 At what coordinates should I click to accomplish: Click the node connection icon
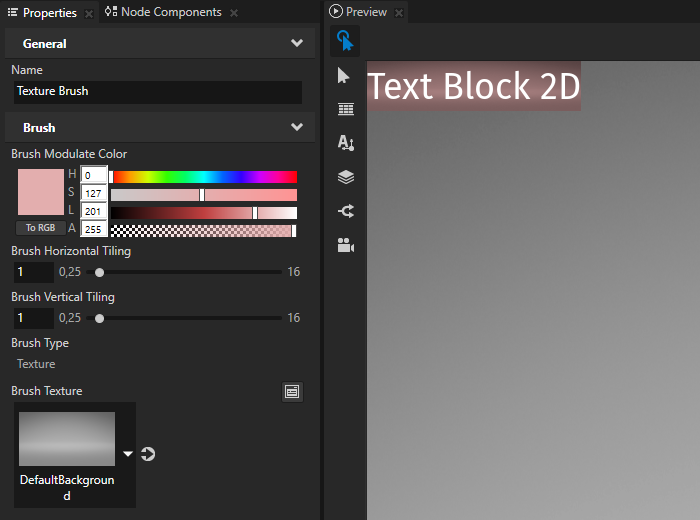pyautogui.click(x=345, y=211)
